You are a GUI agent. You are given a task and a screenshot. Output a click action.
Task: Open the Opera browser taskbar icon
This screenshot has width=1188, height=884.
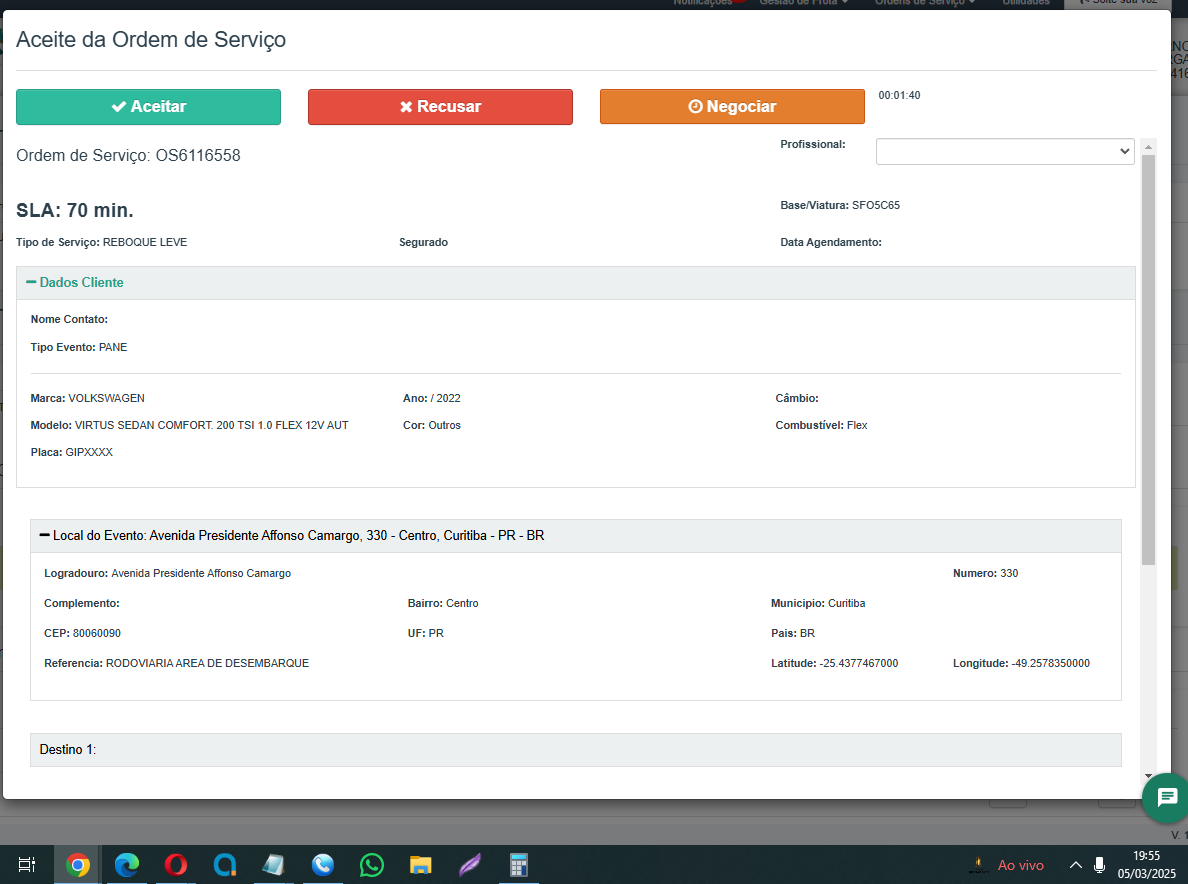175,865
